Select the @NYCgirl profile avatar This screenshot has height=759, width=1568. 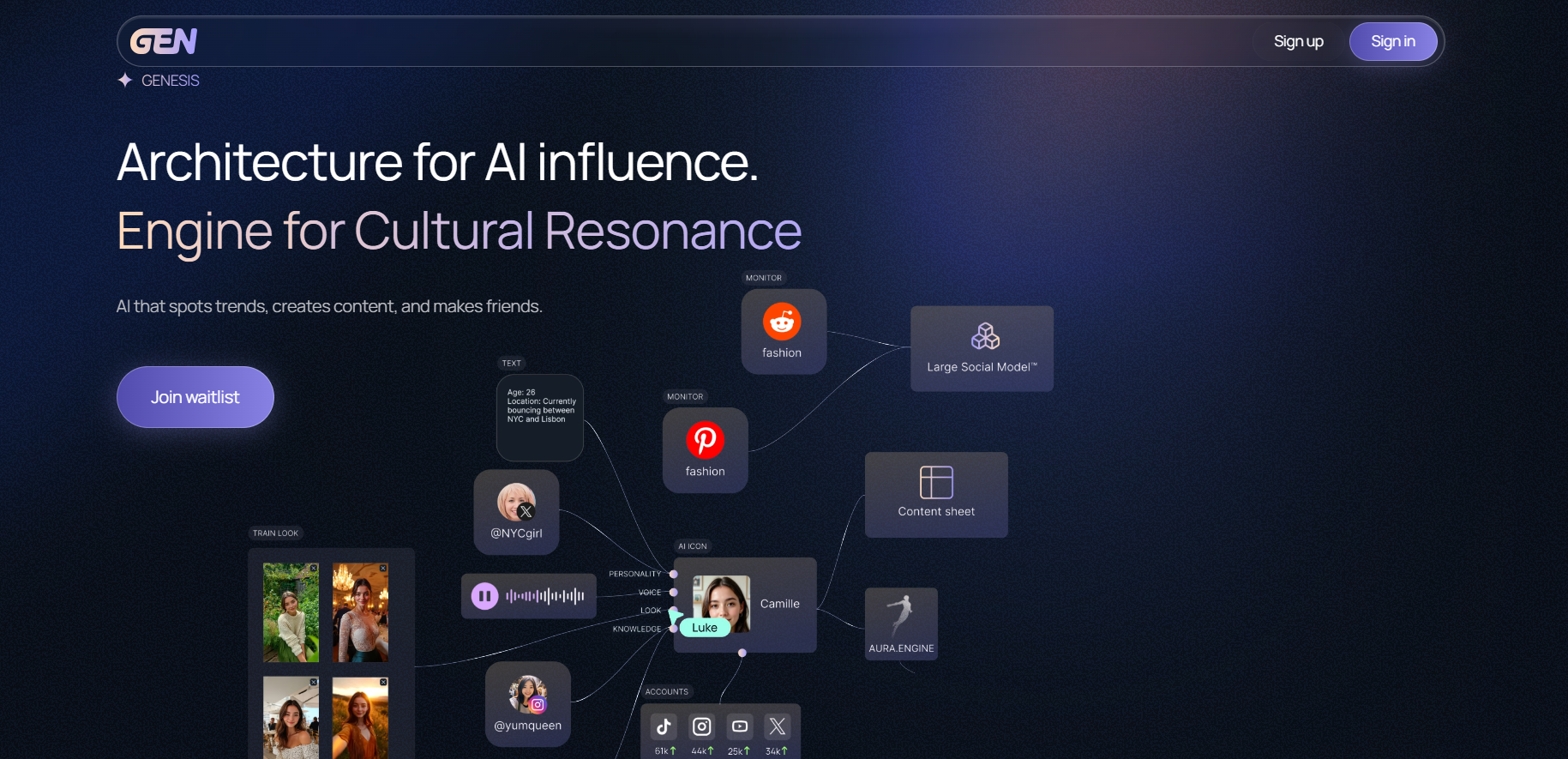[x=516, y=502]
